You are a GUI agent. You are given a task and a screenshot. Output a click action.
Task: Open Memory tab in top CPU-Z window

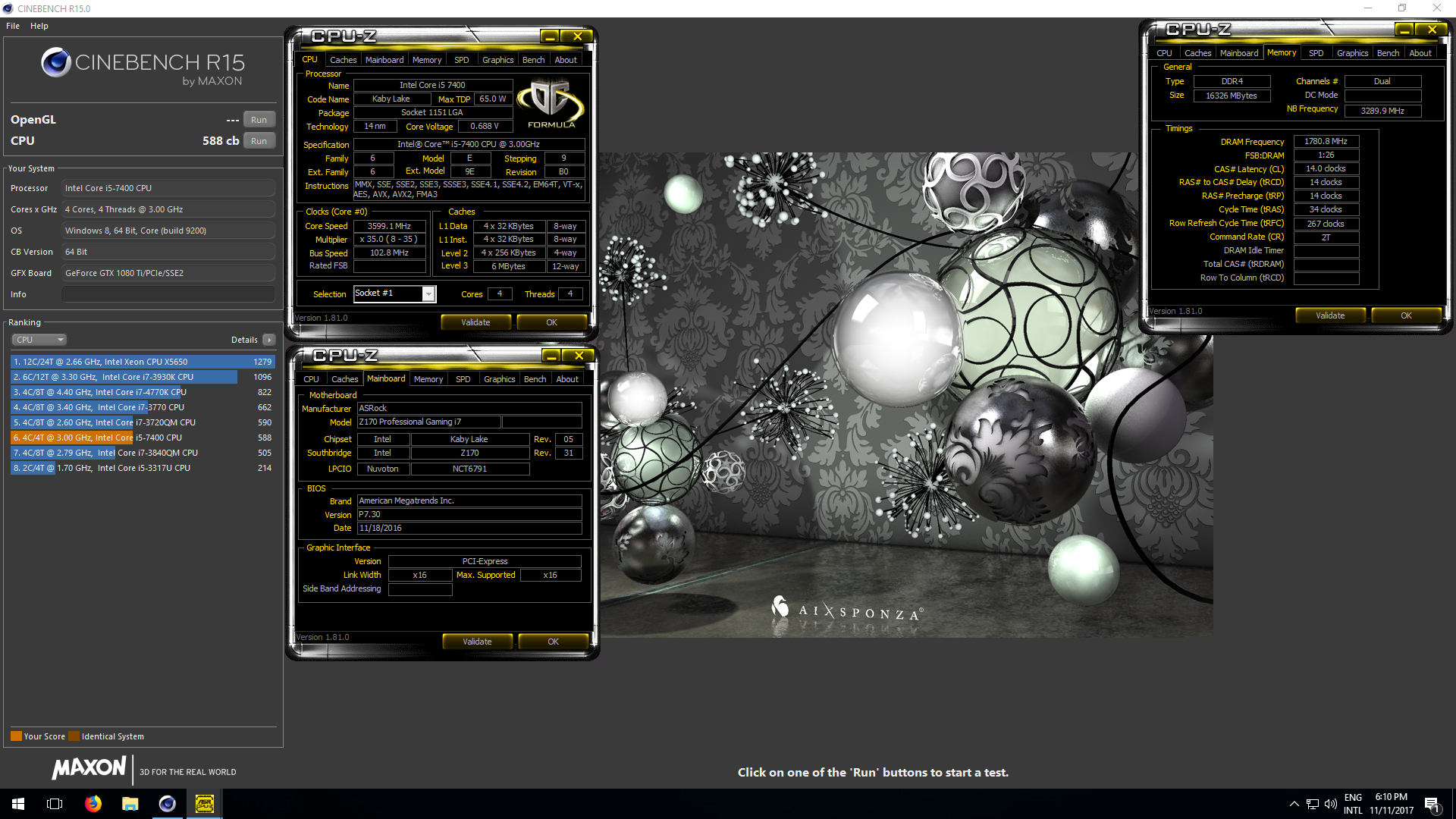click(x=427, y=60)
